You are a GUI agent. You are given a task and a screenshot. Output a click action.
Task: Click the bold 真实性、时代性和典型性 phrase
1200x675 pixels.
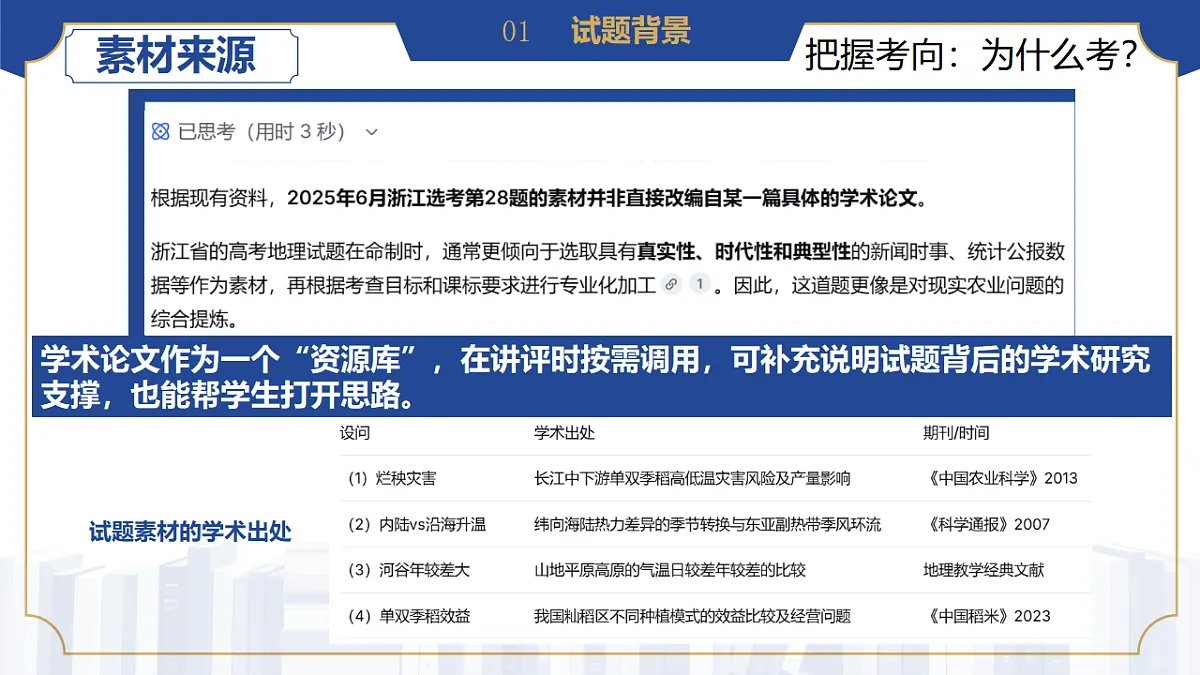(x=744, y=251)
